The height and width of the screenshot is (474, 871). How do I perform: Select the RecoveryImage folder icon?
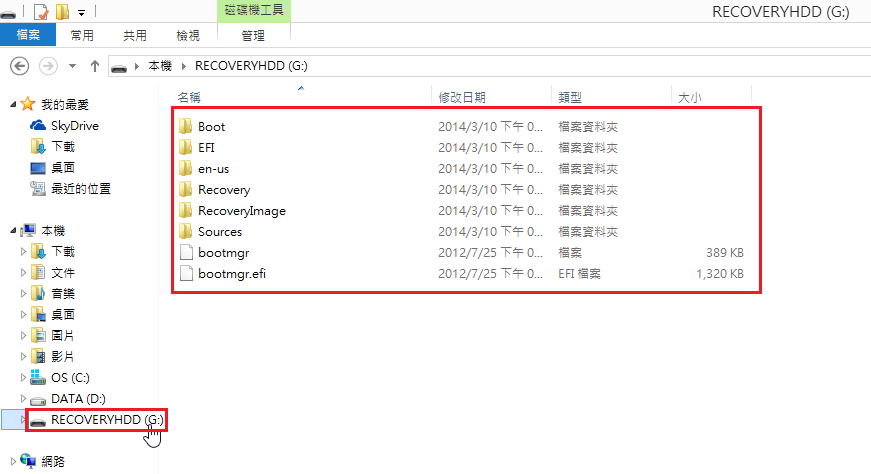pyautogui.click(x=185, y=211)
